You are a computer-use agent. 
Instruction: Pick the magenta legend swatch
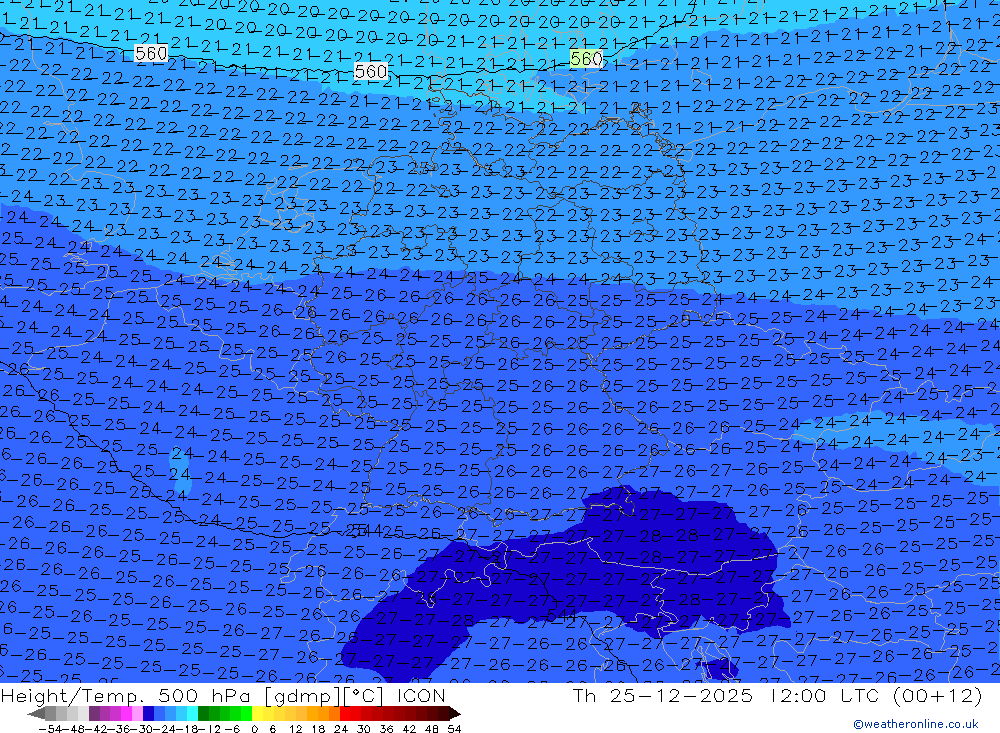[126, 713]
